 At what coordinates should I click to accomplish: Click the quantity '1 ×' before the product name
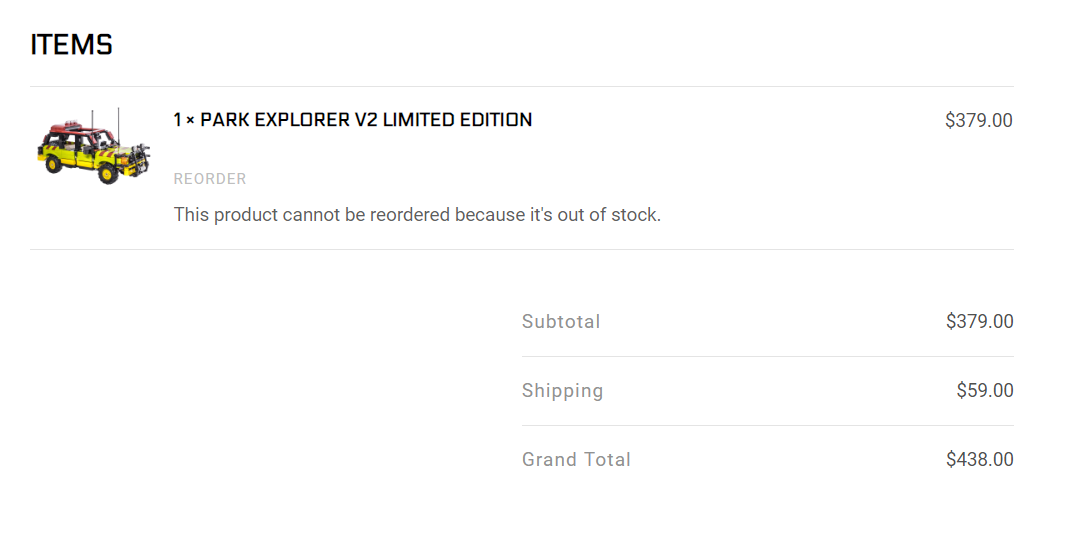(184, 120)
